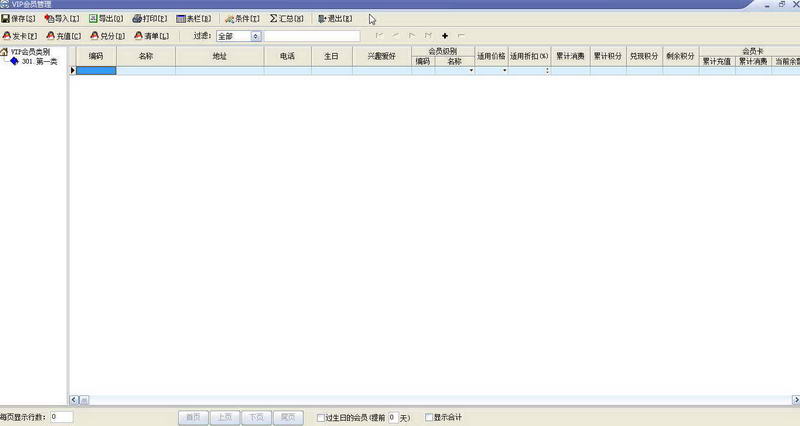800x426 pixels.
Task: Select the VIP会员类别 root tree node
Action: tap(30, 51)
